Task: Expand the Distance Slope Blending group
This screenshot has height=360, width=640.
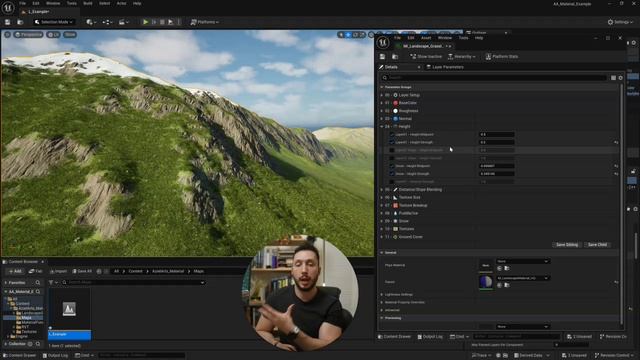Action: (x=382, y=190)
